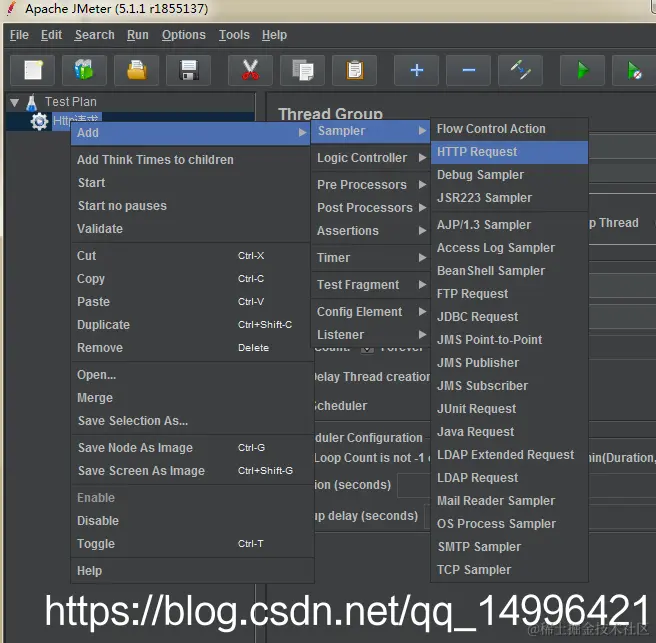Viewport: 656px width, 643px height.
Task: Expand the Timer submenu arrow
Action: pyautogui.click(x=423, y=258)
